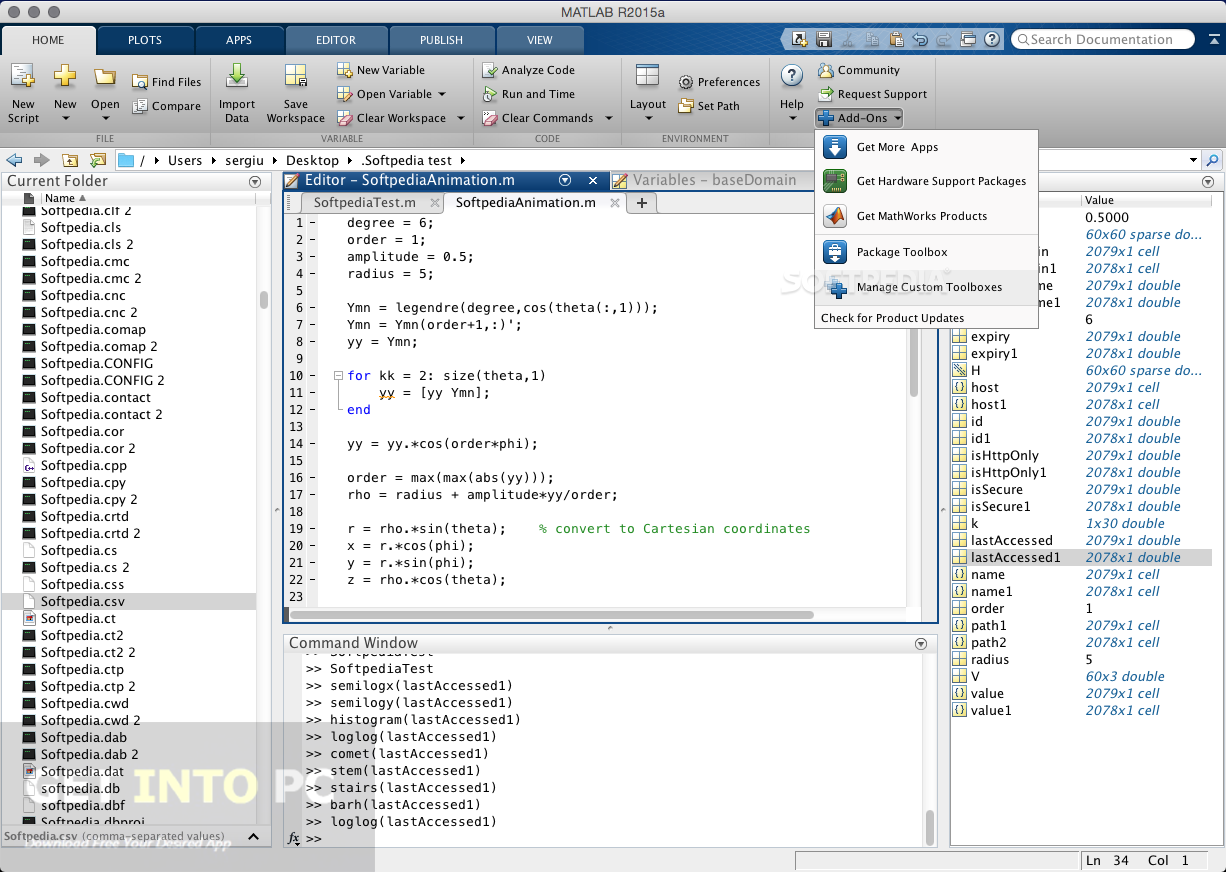
Task: Click the Analyze Code icon
Action: [x=490, y=70]
